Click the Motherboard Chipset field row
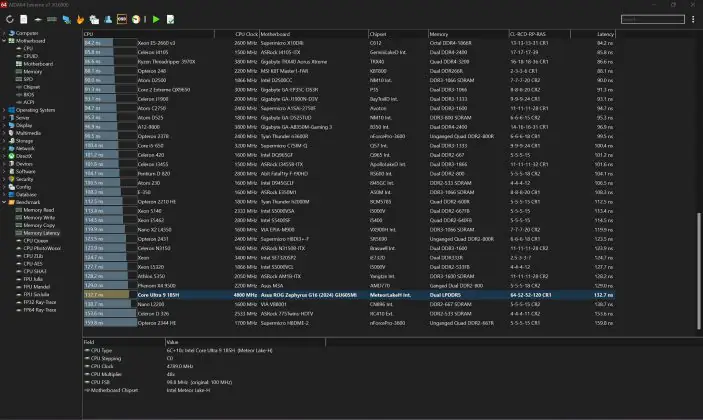The image size is (703, 420). (x=204, y=390)
